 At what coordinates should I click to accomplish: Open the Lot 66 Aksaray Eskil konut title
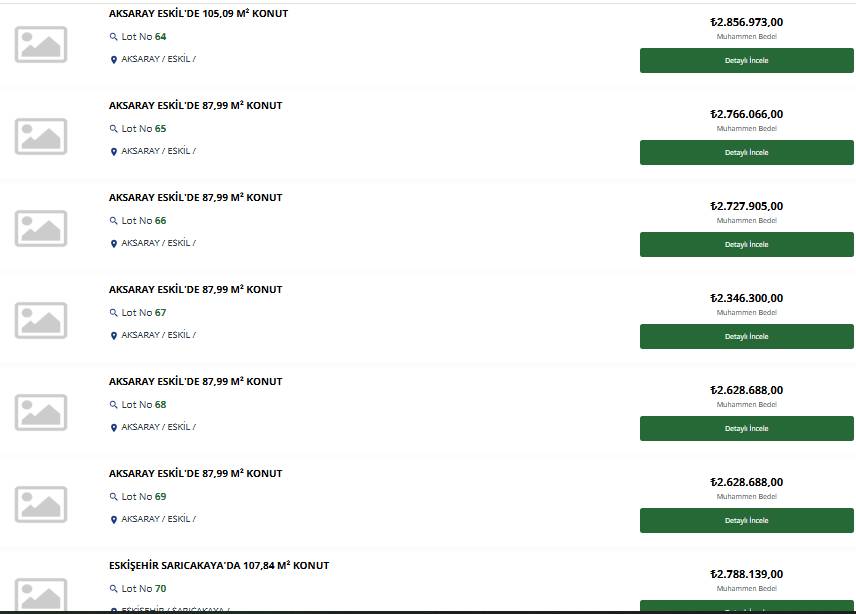click(195, 198)
